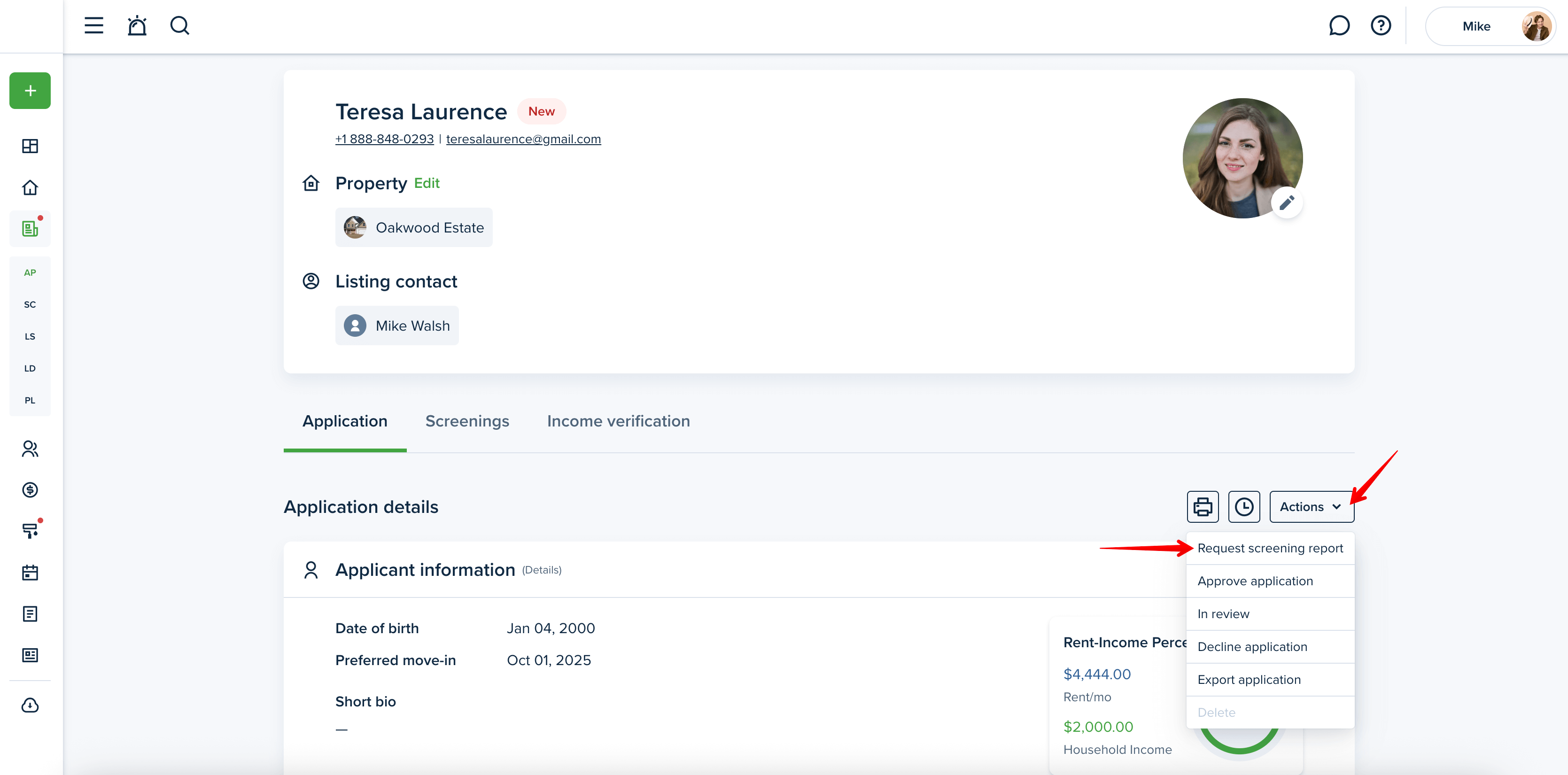Switch to the Income verification tab
This screenshot has width=1568, height=775.
[x=619, y=421]
